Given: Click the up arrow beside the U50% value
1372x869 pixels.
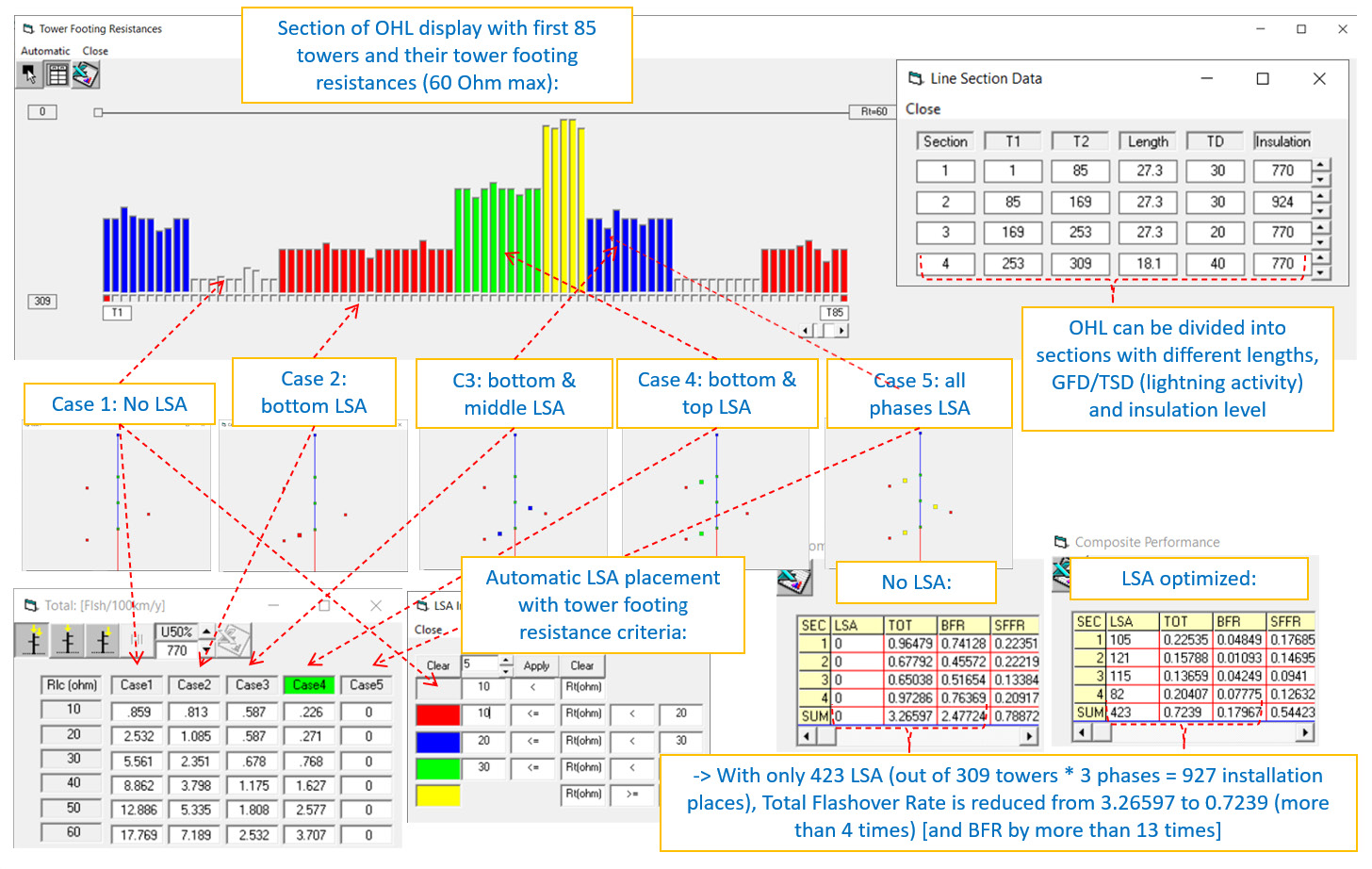Looking at the screenshot, I should click(205, 630).
